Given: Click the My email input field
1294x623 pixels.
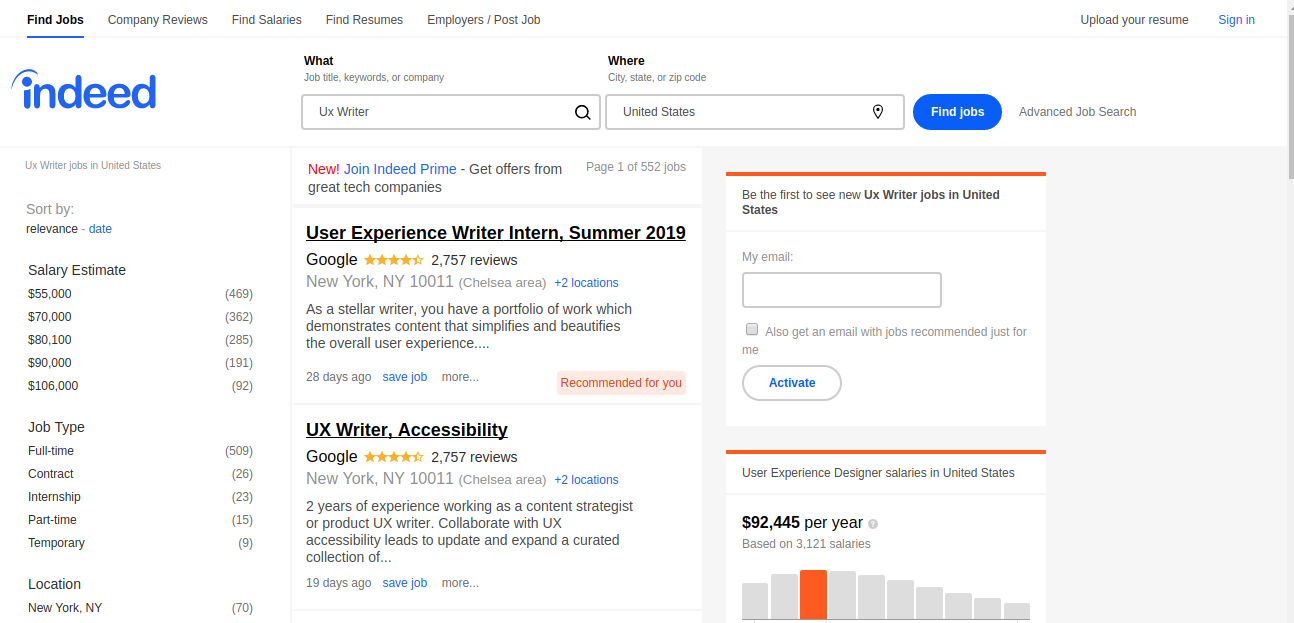Looking at the screenshot, I should [x=842, y=290].
